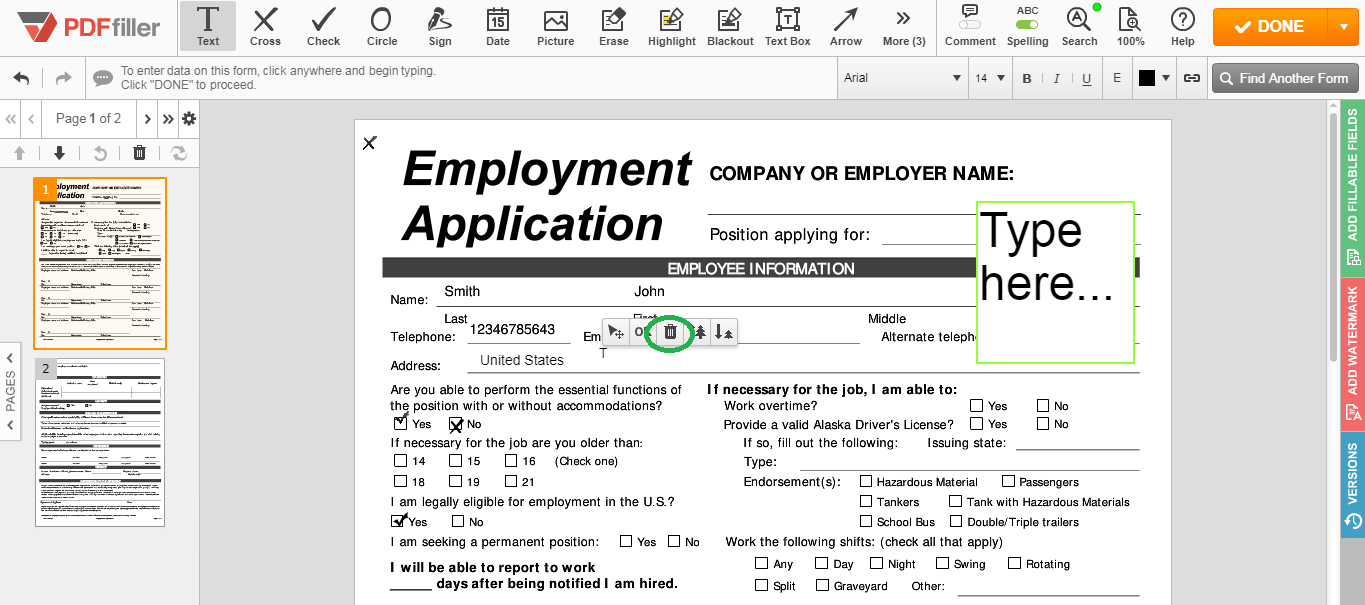Open the ADD WATERMARK tab

(1353, 353)
